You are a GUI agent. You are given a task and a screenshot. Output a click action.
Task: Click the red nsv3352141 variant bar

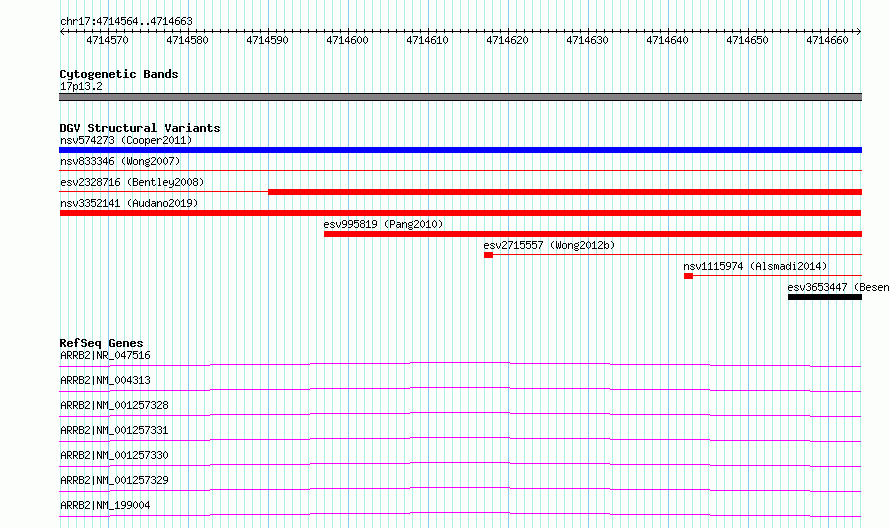[x=460, y=213]
